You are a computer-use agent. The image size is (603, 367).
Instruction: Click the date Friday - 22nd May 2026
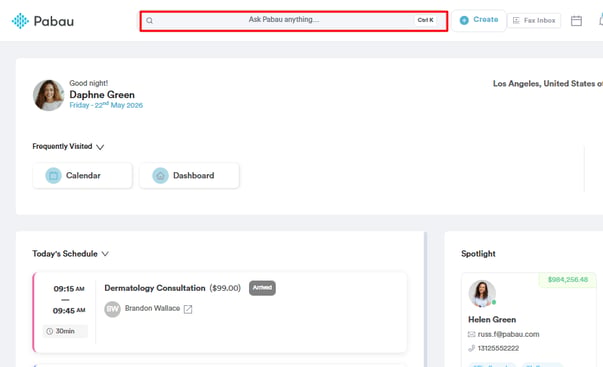point(106,105)
